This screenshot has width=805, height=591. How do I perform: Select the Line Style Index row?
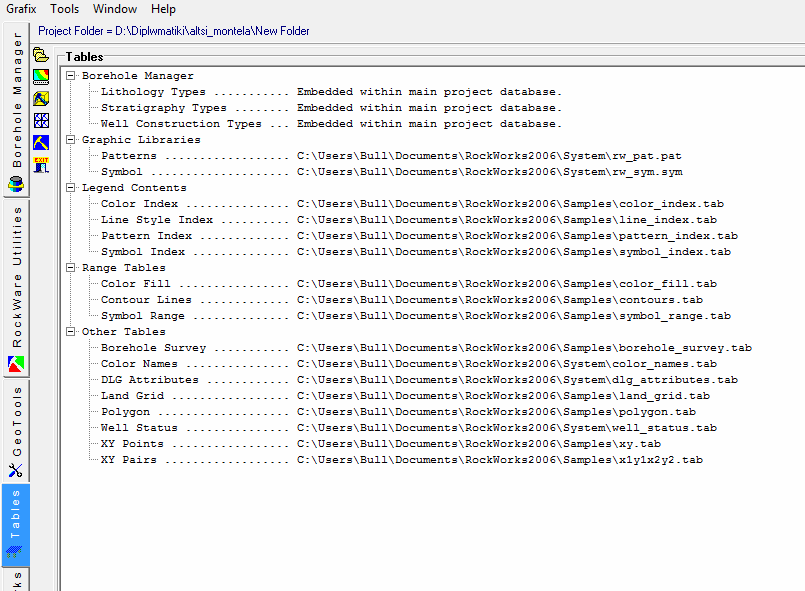coord(409,220)
